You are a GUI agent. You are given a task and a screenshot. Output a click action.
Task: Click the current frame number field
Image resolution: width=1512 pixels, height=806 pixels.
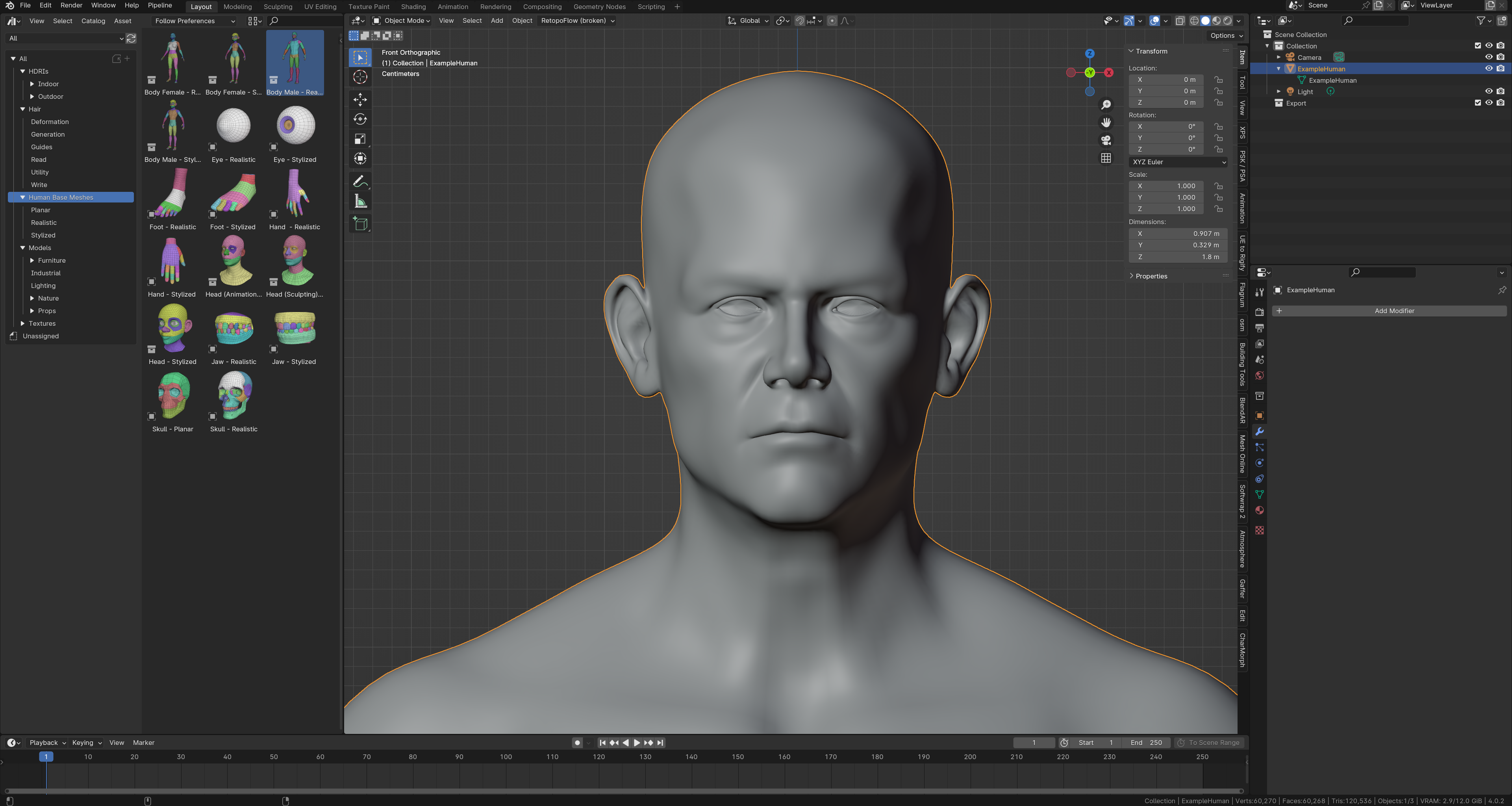[1034, 743]
